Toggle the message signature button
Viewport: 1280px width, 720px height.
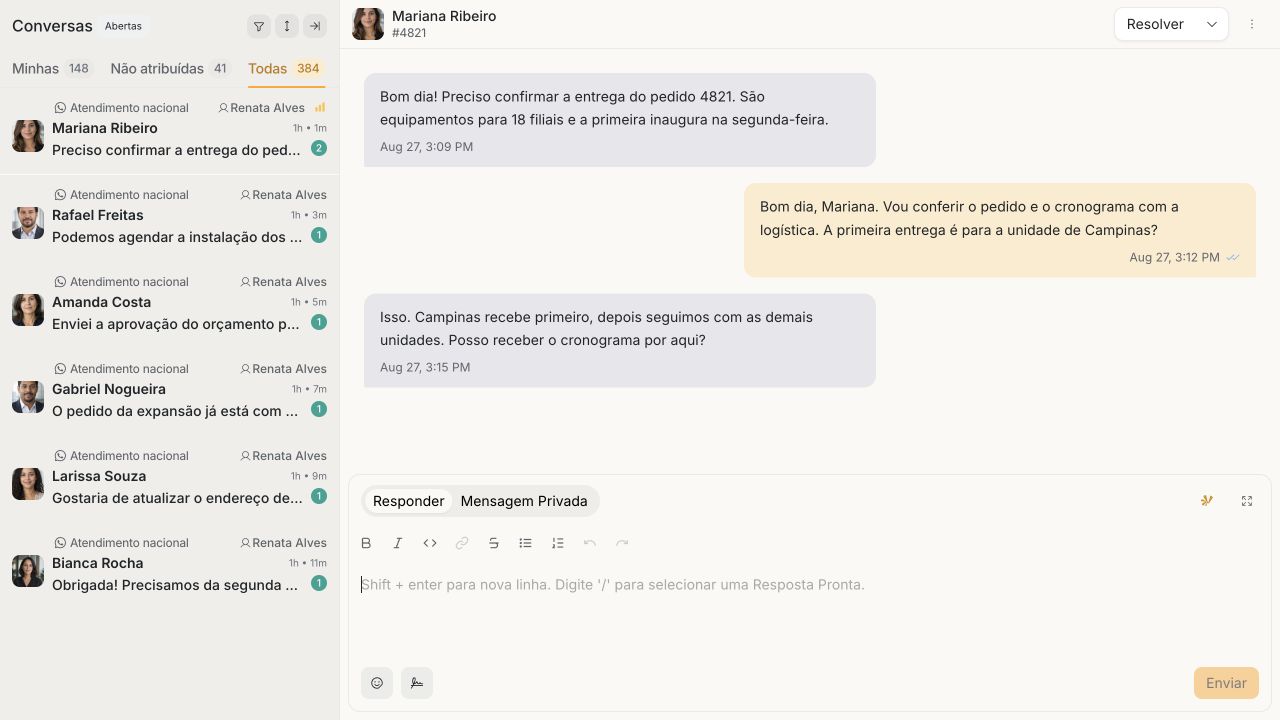[417, 683]
